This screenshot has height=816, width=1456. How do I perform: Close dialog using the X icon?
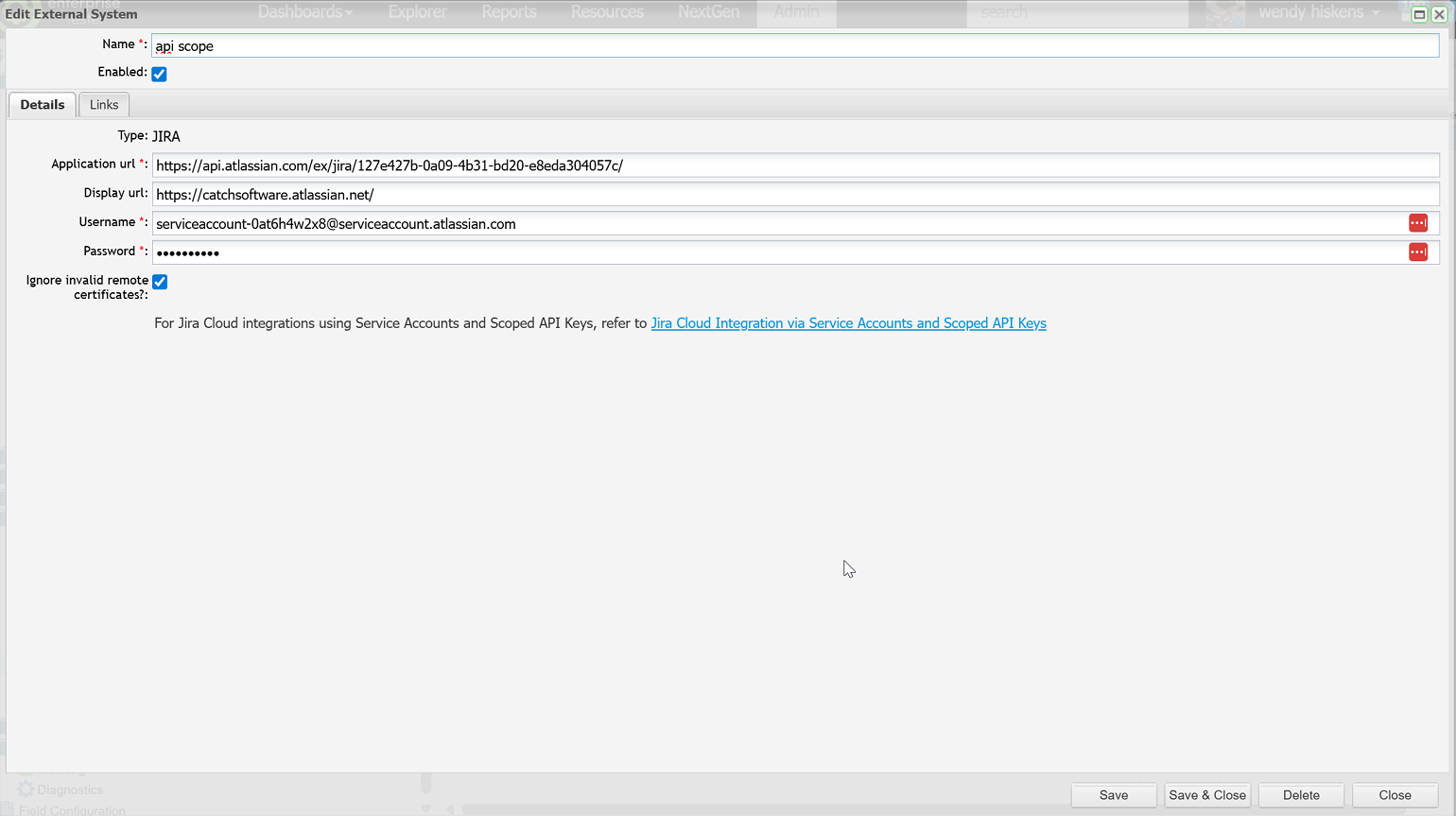pyautogui.click(x=1439, y=14)
